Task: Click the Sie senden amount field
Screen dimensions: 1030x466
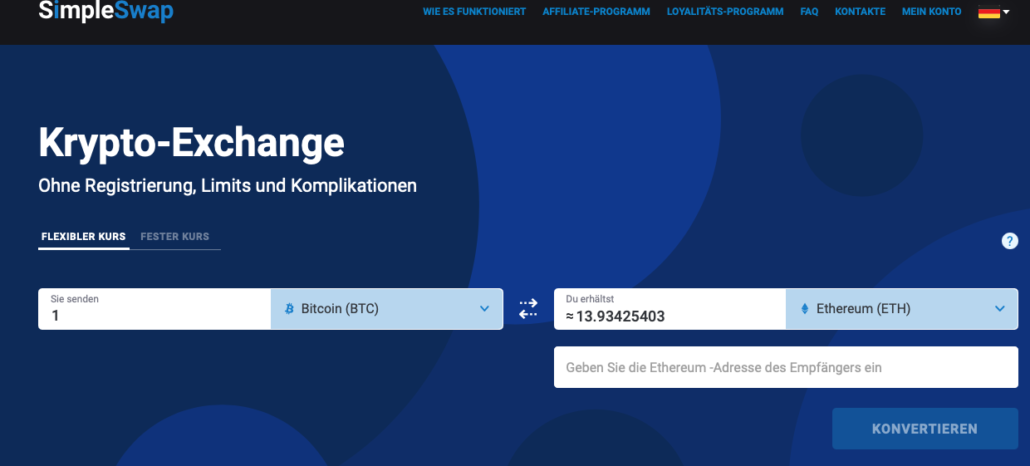Action: 154,309
